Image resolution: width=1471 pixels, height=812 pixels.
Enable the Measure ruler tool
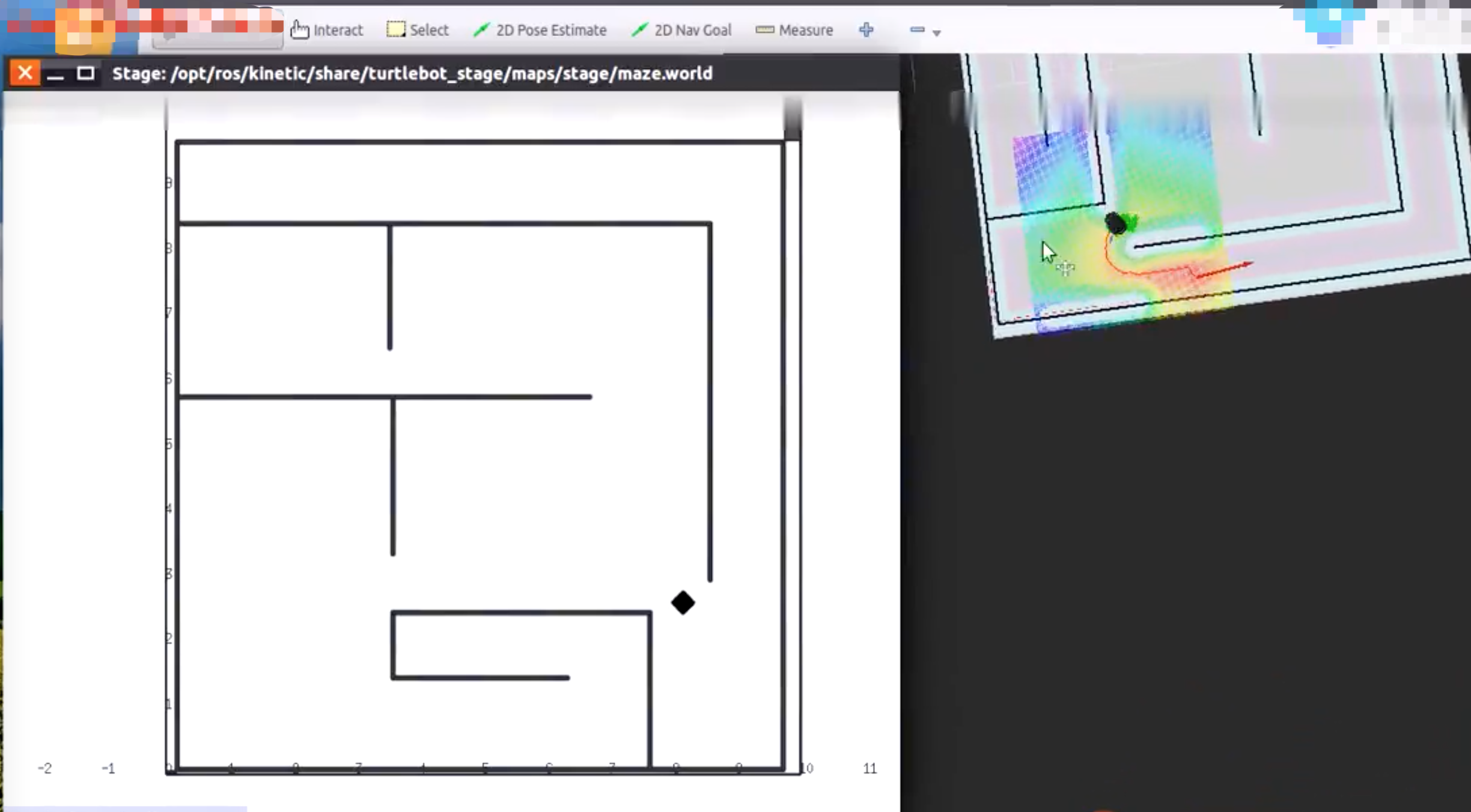(x=794, y=30)
